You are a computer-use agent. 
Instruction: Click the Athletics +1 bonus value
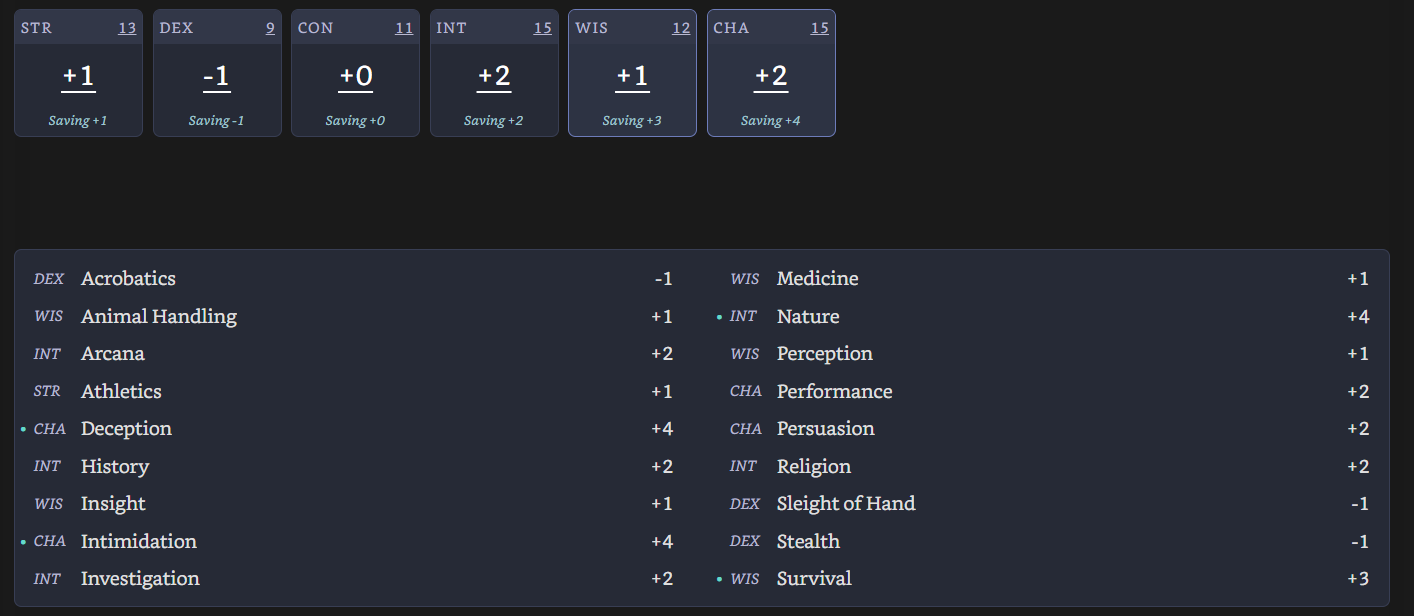(x=662, y=392)
